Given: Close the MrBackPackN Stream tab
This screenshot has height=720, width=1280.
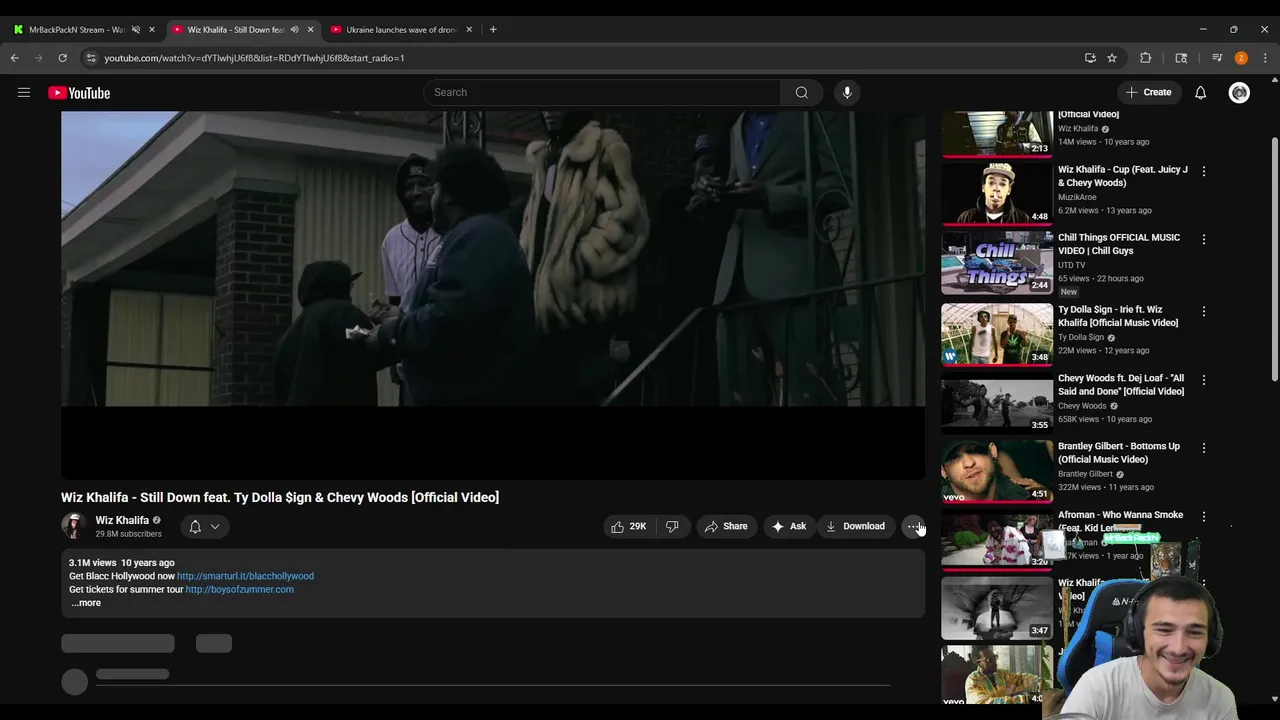Looking at the screenshot, I should [152, 30].
